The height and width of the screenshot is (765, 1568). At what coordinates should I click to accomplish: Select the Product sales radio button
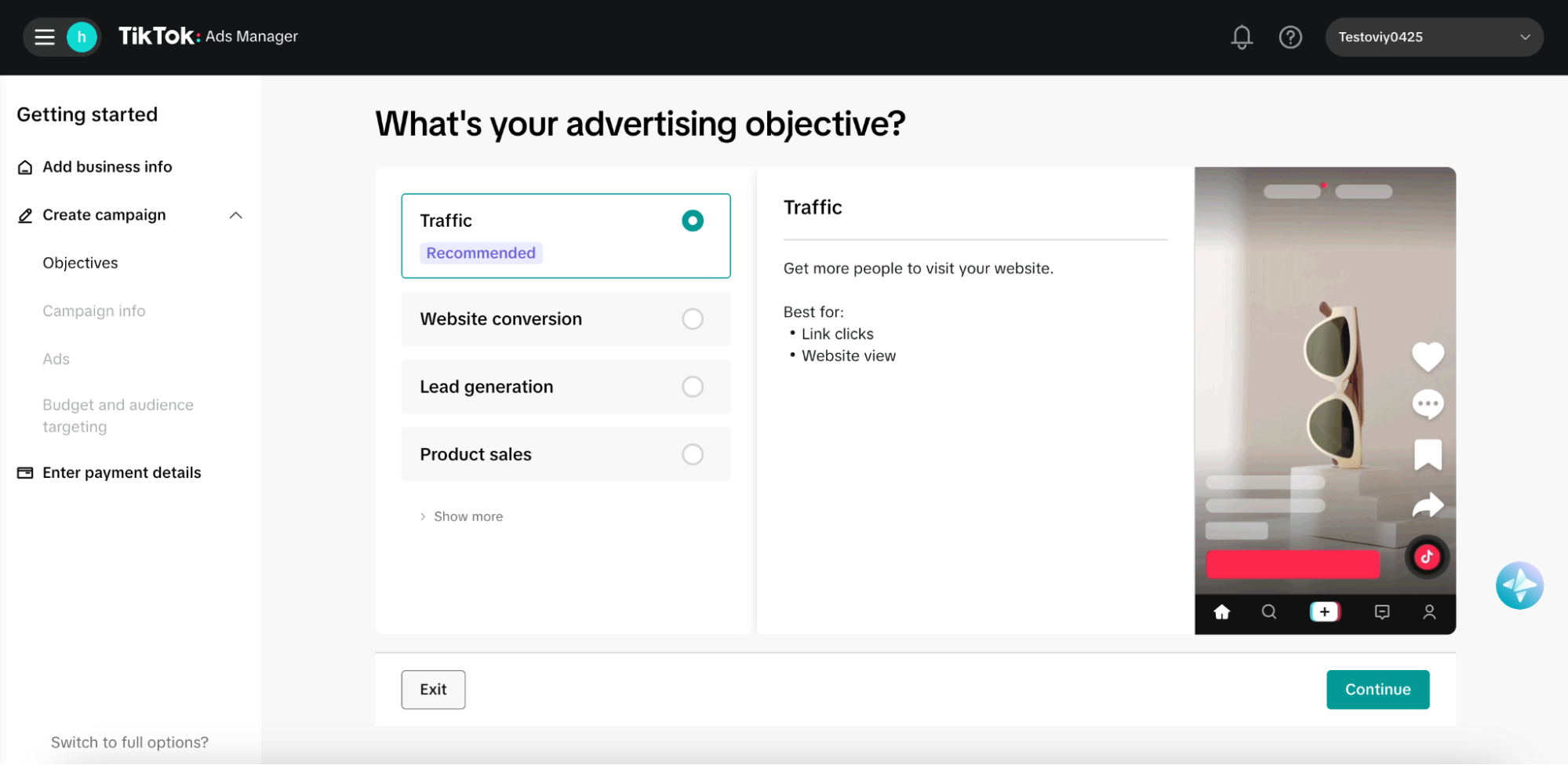pyautogui.click(x=693, y=454)
